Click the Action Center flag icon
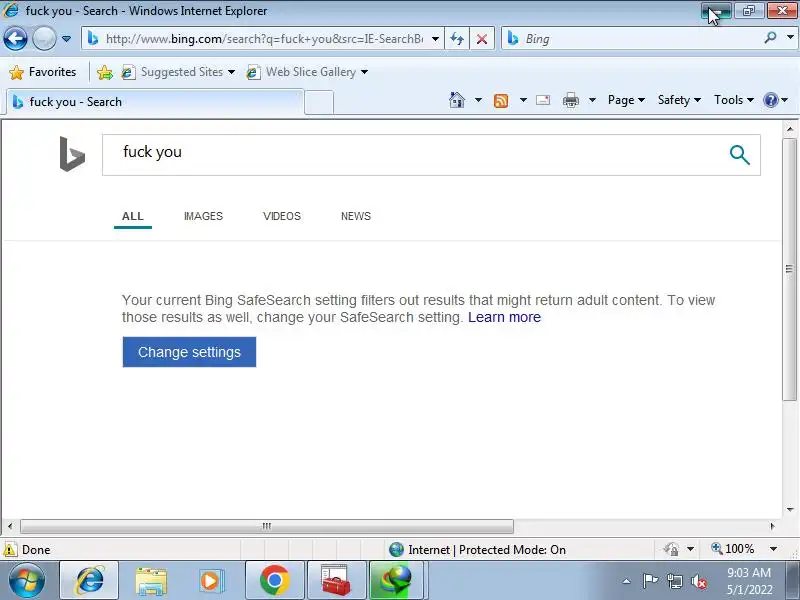800x600 pixels. tap(650, 581)
